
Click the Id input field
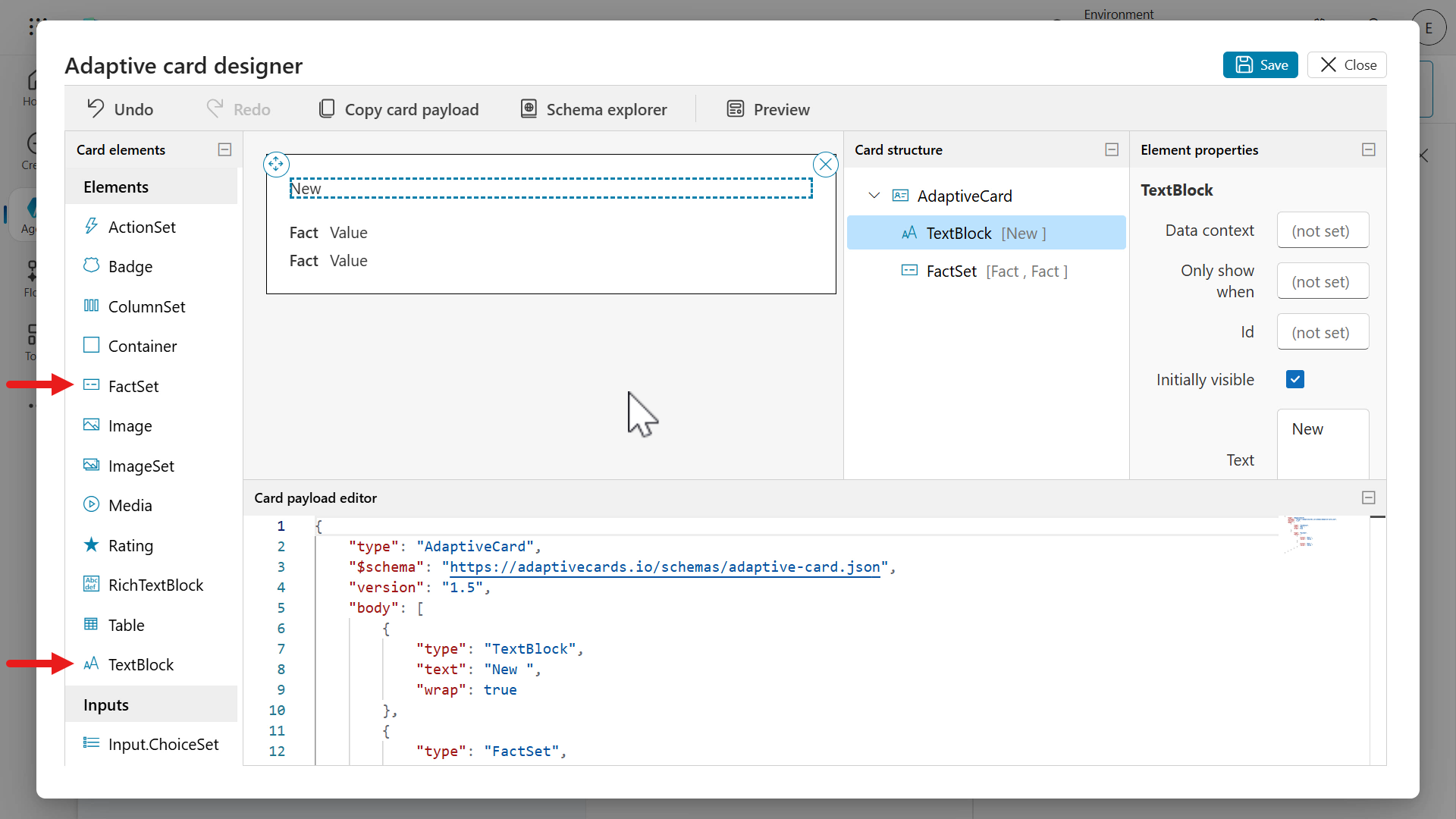1323,332
